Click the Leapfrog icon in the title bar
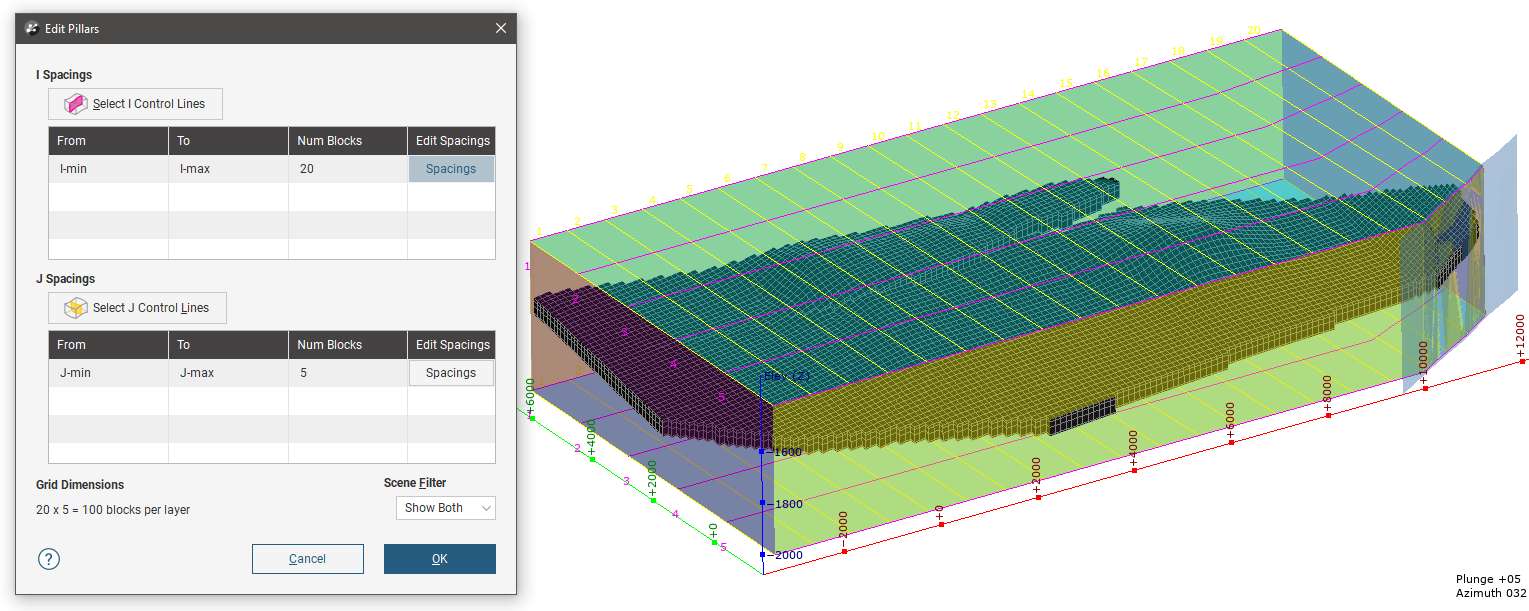This screenshot has height=611, width=1529. (x=32, y=28)
